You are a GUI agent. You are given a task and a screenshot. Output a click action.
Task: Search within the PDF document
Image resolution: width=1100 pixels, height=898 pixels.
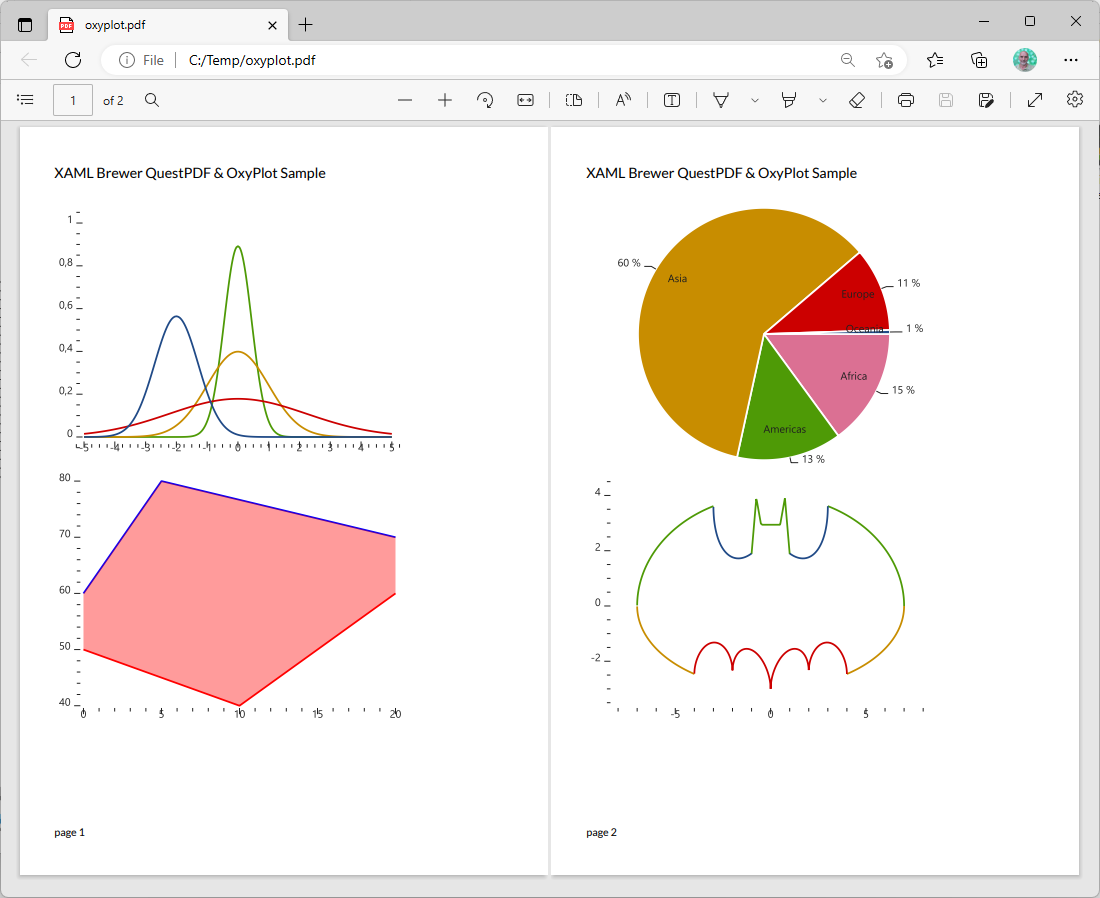pos(151,100)
